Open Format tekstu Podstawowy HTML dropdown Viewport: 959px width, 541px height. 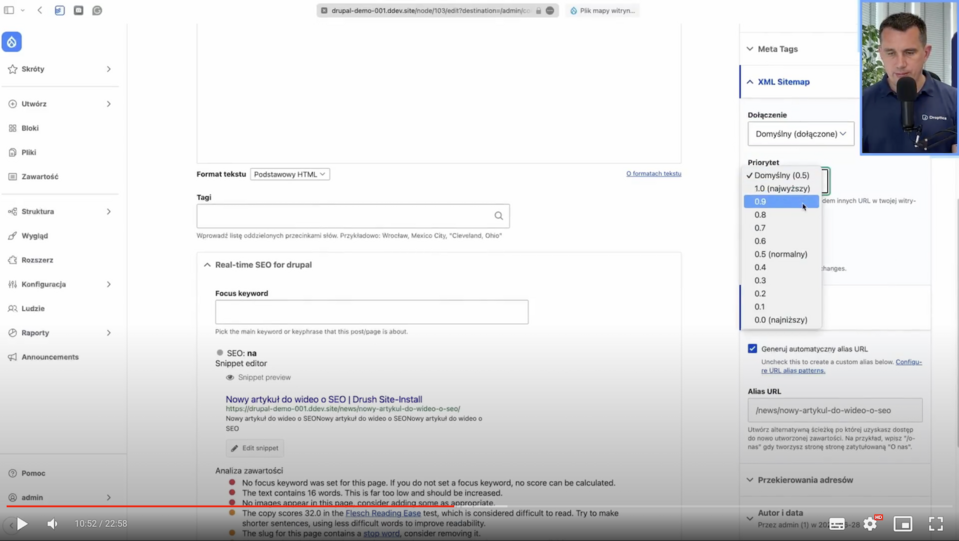(290, 174)
